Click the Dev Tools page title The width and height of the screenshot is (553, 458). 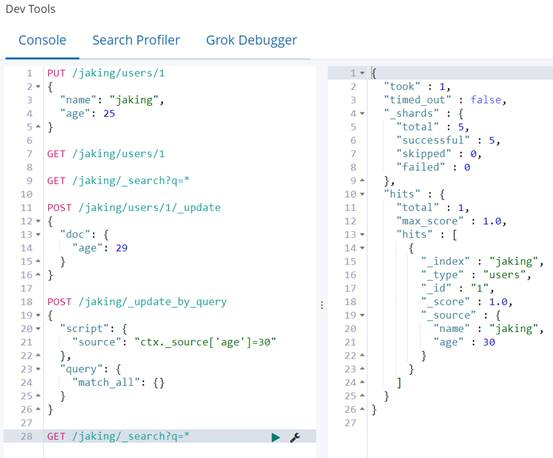30,9
